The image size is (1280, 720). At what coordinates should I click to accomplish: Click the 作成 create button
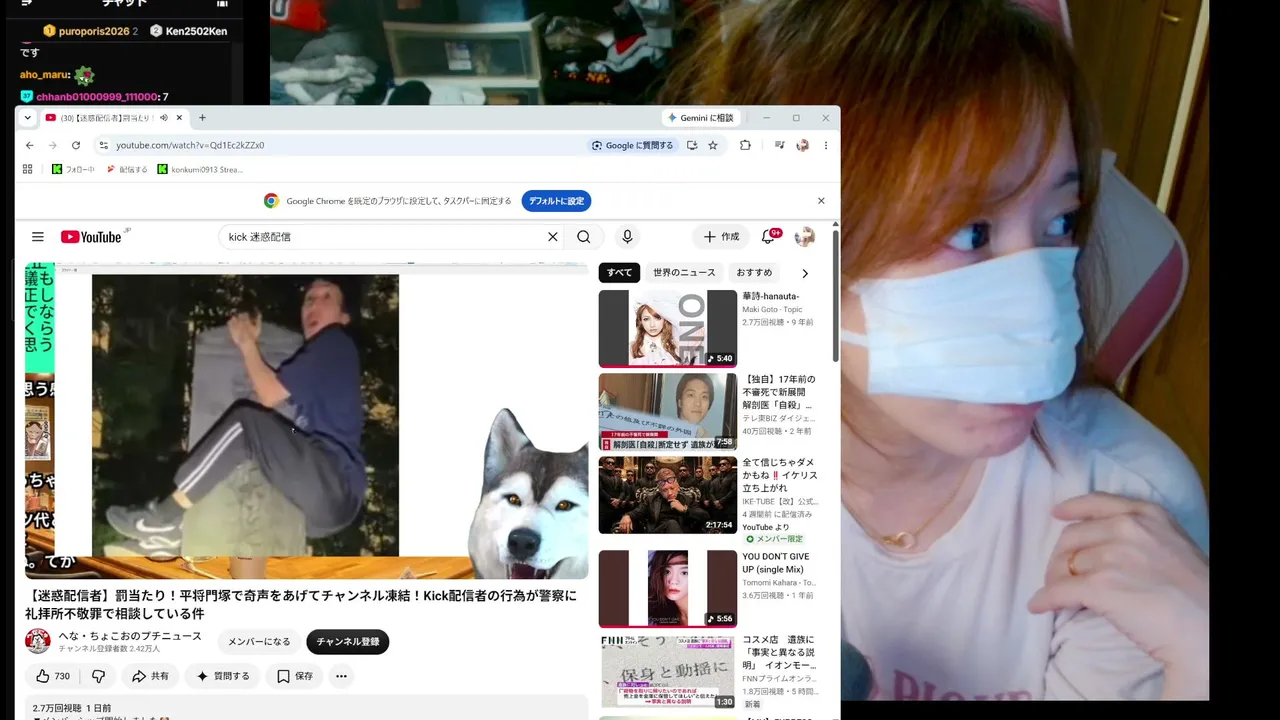(x=721, y=237)
